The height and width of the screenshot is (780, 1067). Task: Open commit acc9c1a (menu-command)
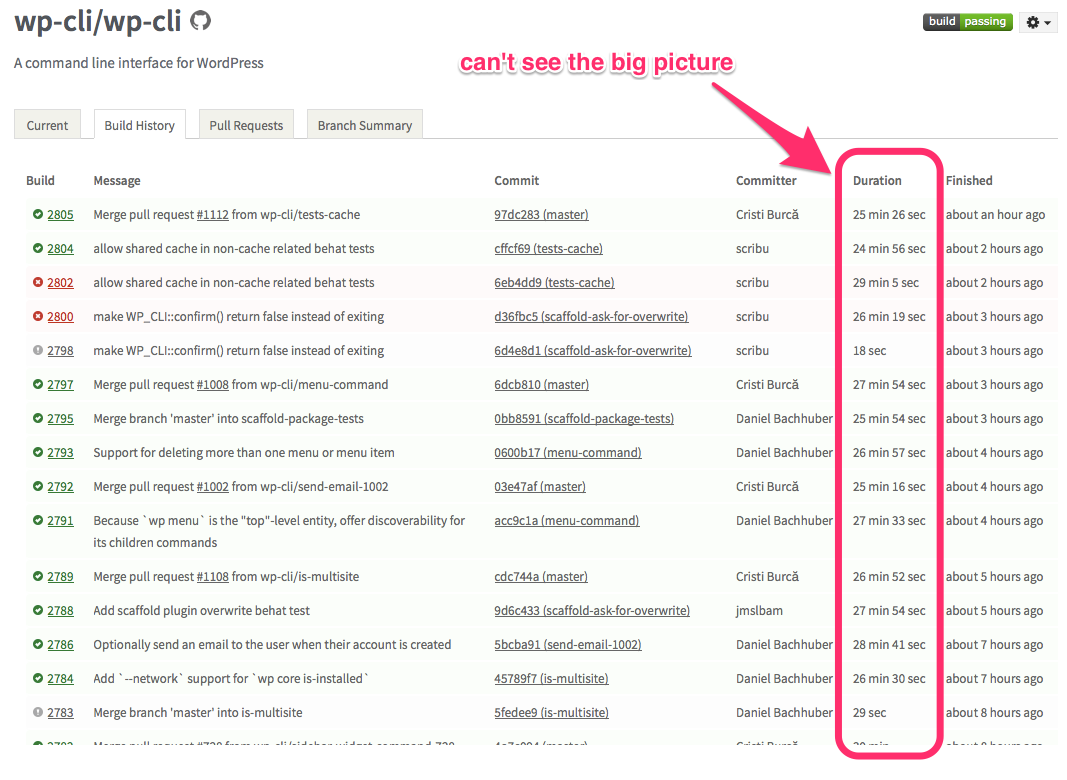tap(567, 521)
